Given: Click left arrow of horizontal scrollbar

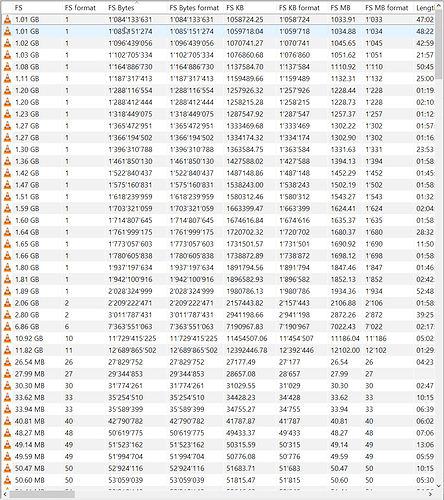Looking at the screenshot, I should [x=6, y=494].
